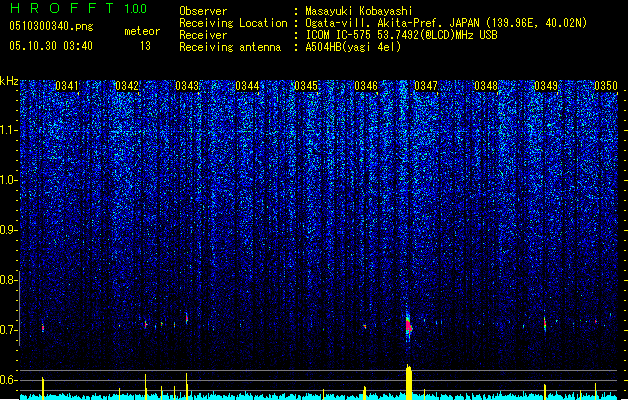This screenshot has width=629, height=400.
Task: Click the 0348 time marker
Action: tap(486, 86)
